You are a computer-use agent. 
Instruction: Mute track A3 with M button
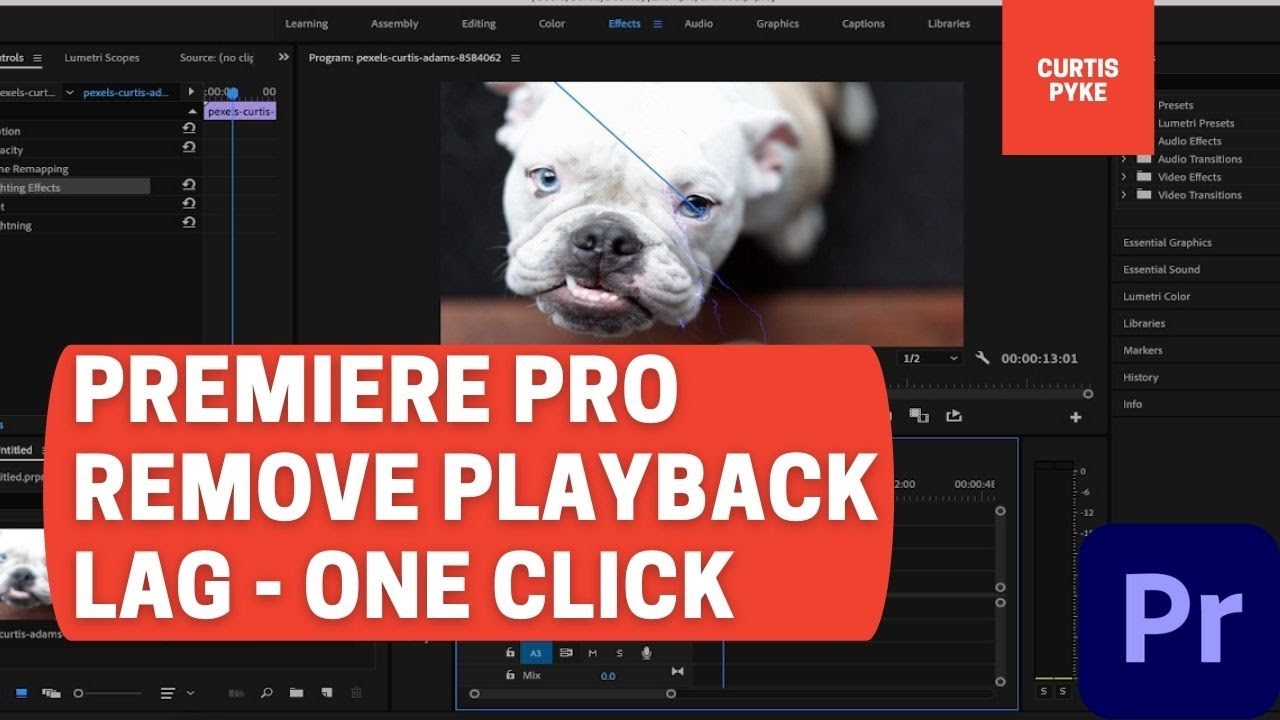pyautogui.click(x=592, y=653)
